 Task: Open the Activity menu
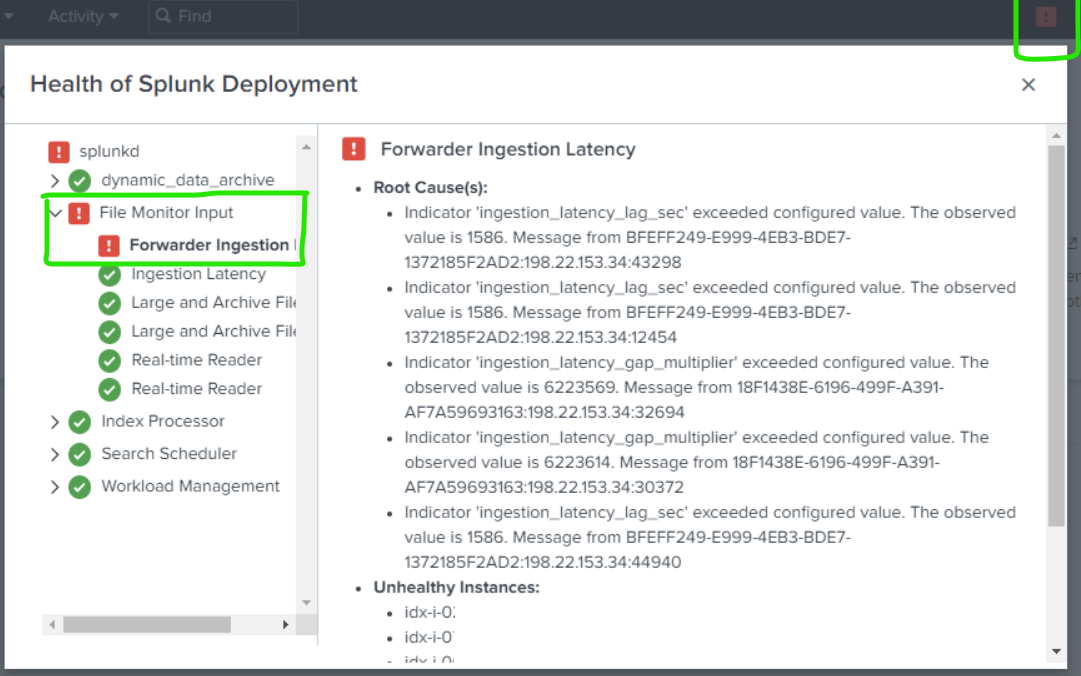click(83, 17)
